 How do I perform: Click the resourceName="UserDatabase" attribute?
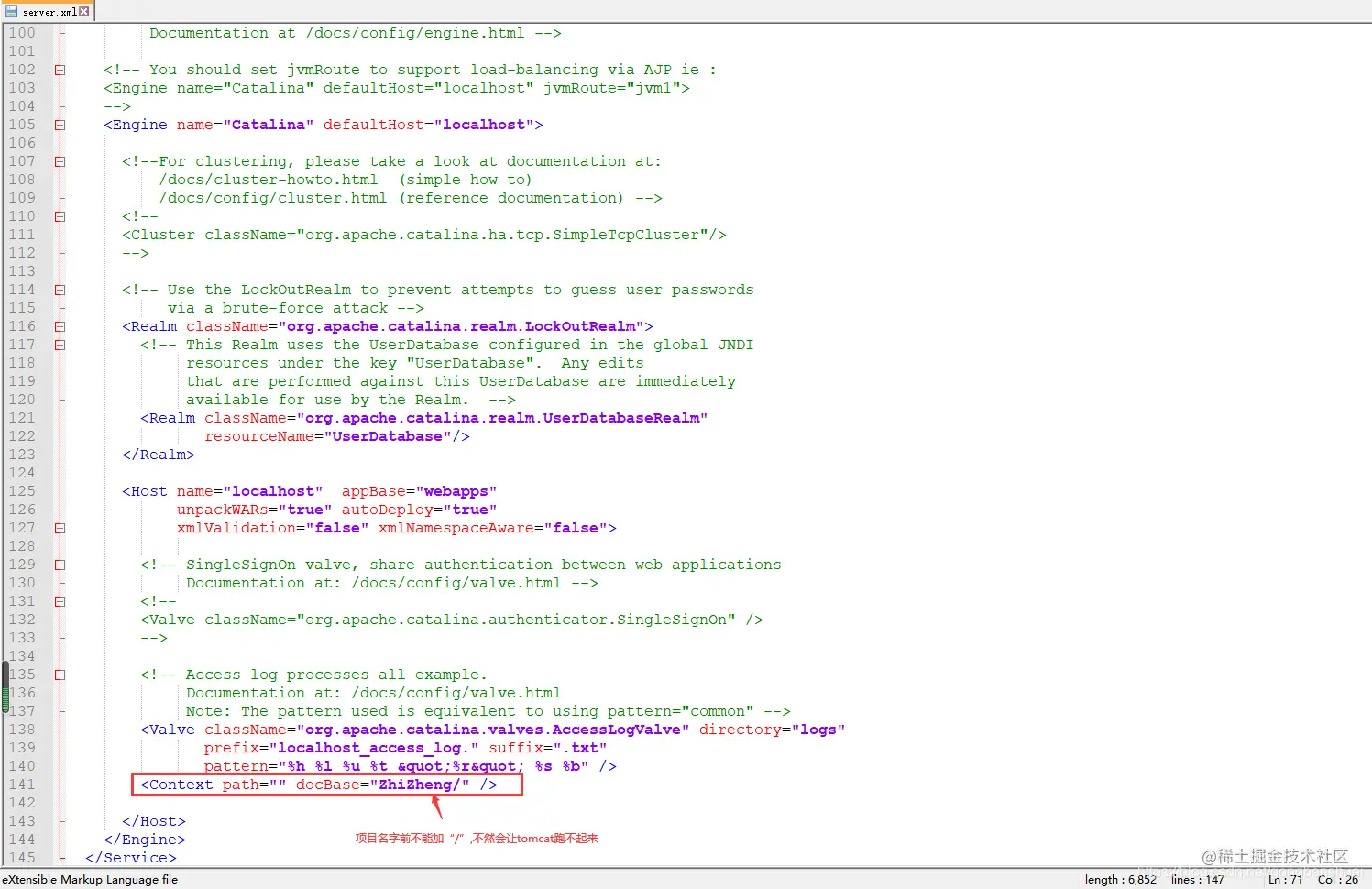[328, 436]
